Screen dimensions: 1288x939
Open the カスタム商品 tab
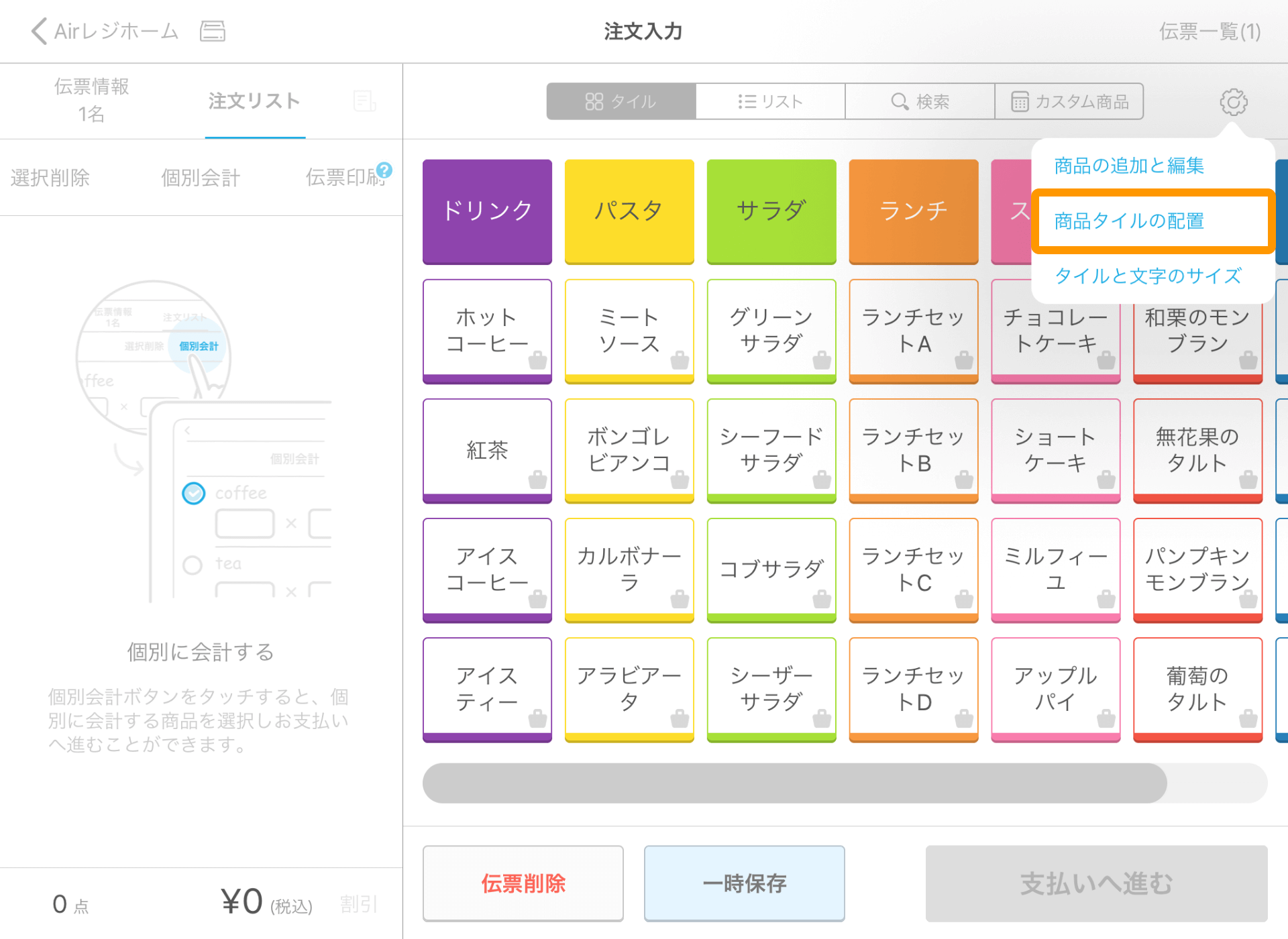(x=1069, y=101)
